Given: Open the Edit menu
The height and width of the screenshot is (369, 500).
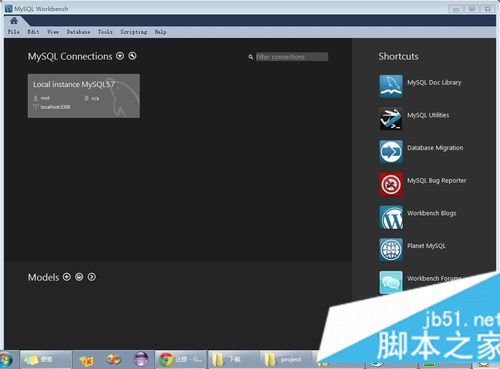Looking at the screenshot, I should click(33, 32).
